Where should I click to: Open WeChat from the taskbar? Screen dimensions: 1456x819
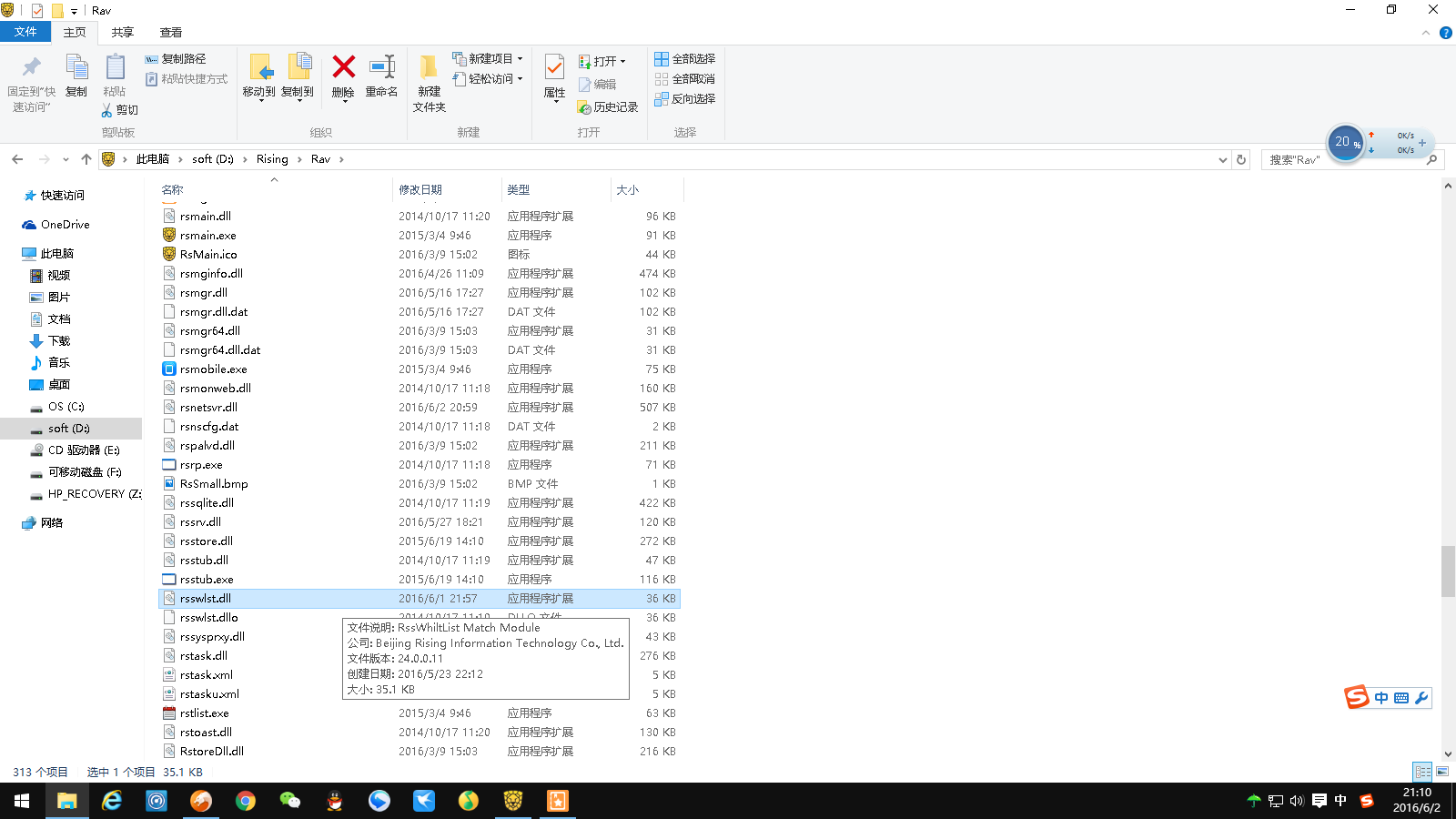click(290, 801)
